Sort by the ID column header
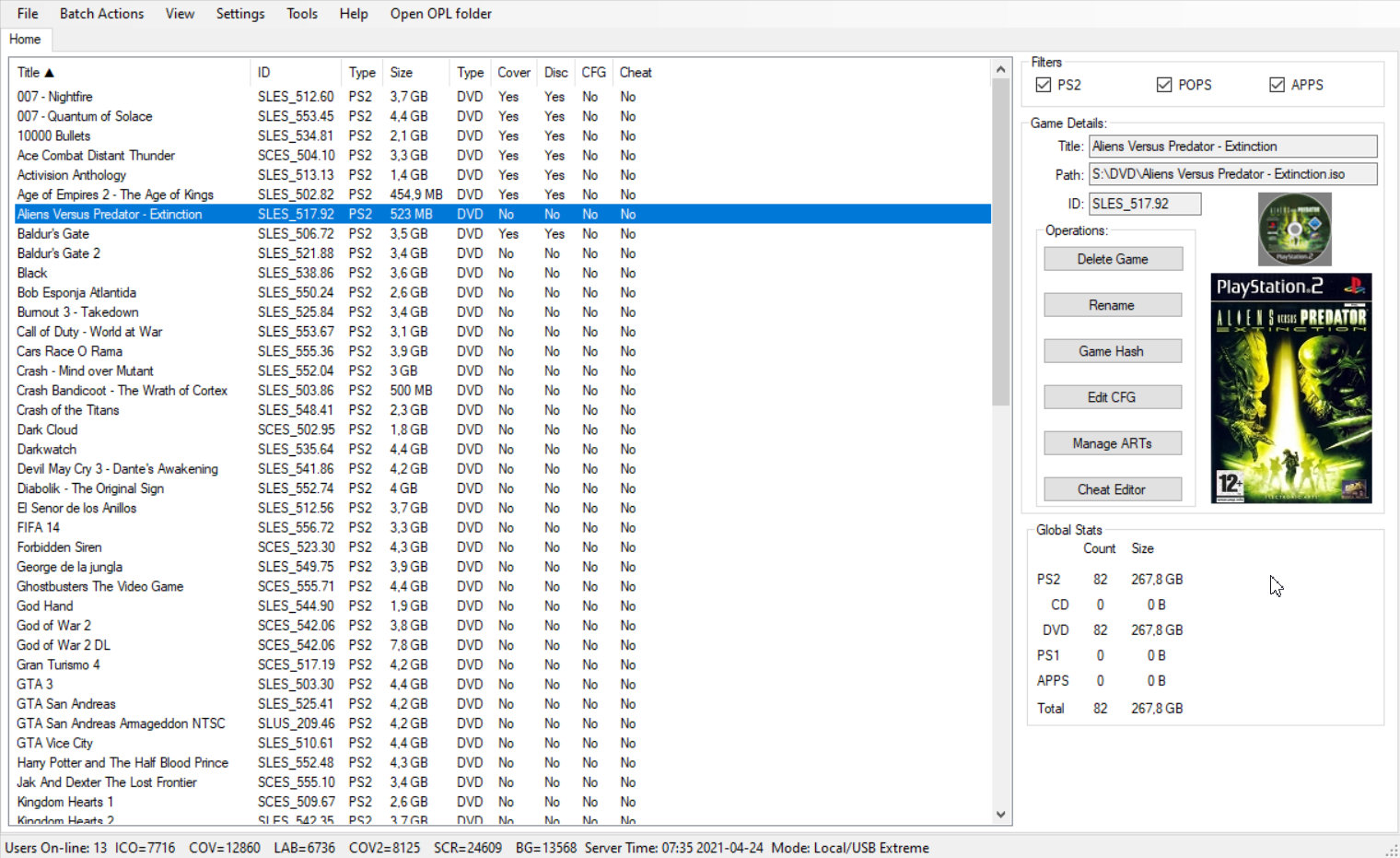This screenshot has height=858, width=1400. pos(297,72)
